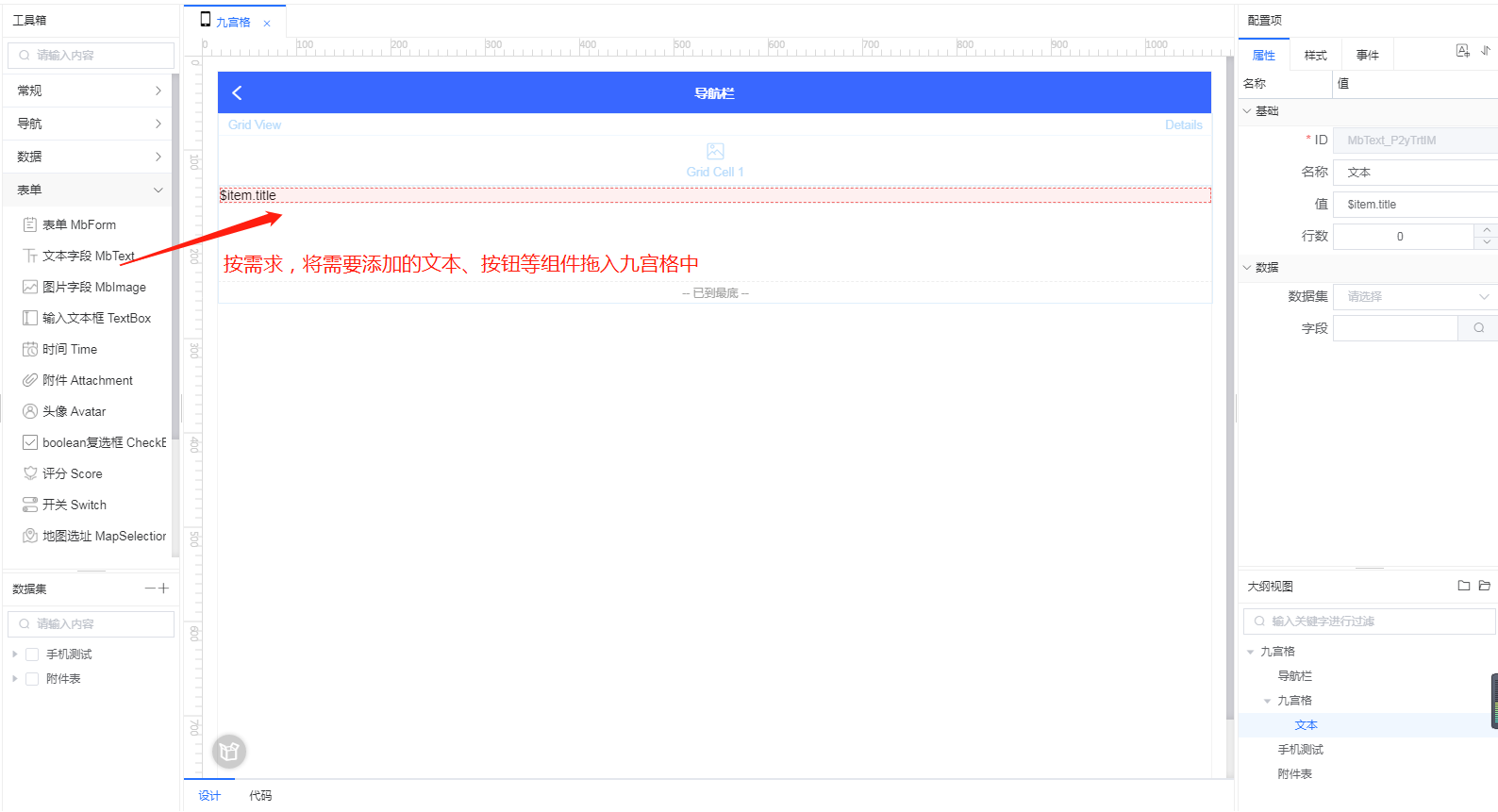Click the back arrow in navigation bar
Screen dimensions: 1498x812
237,92
